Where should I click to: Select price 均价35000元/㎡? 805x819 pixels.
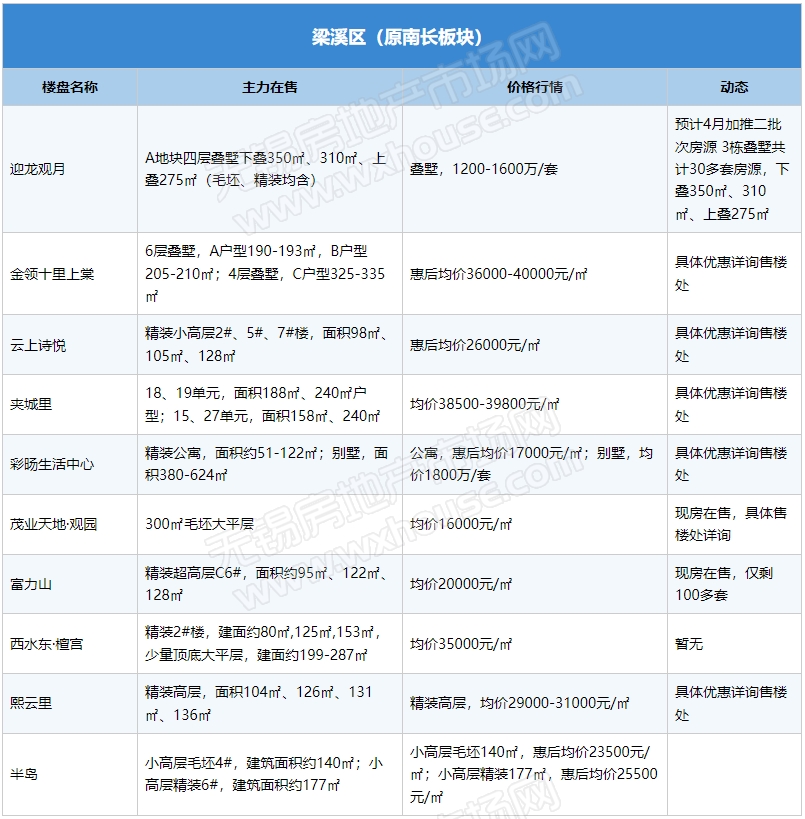tap(535, 644)
